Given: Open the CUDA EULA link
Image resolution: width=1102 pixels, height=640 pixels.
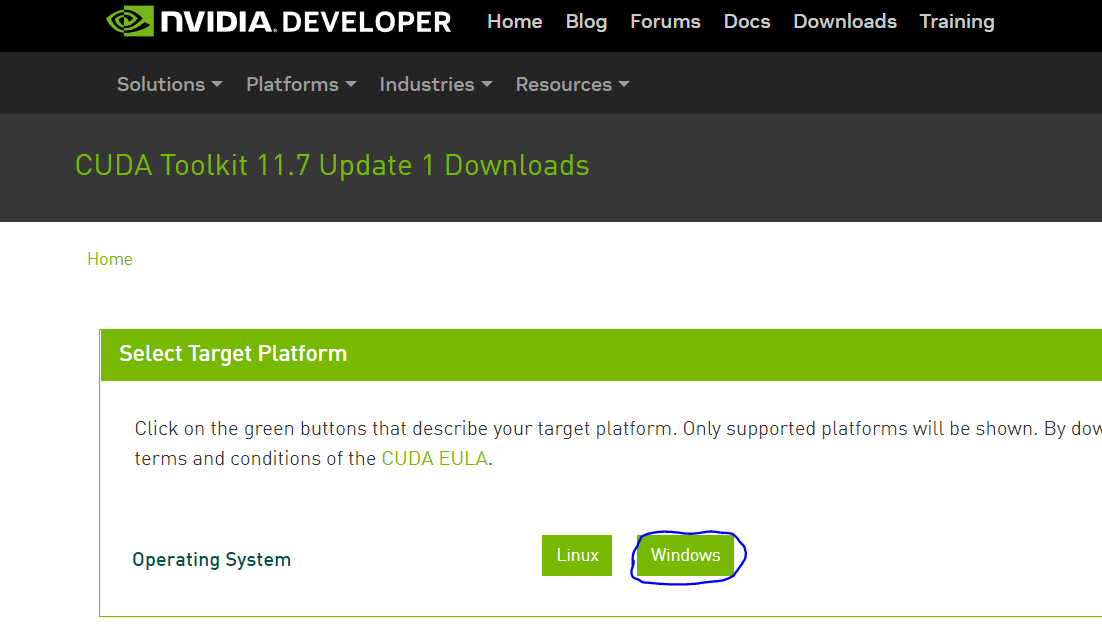Looking at the screenshot, I should 434,459.
